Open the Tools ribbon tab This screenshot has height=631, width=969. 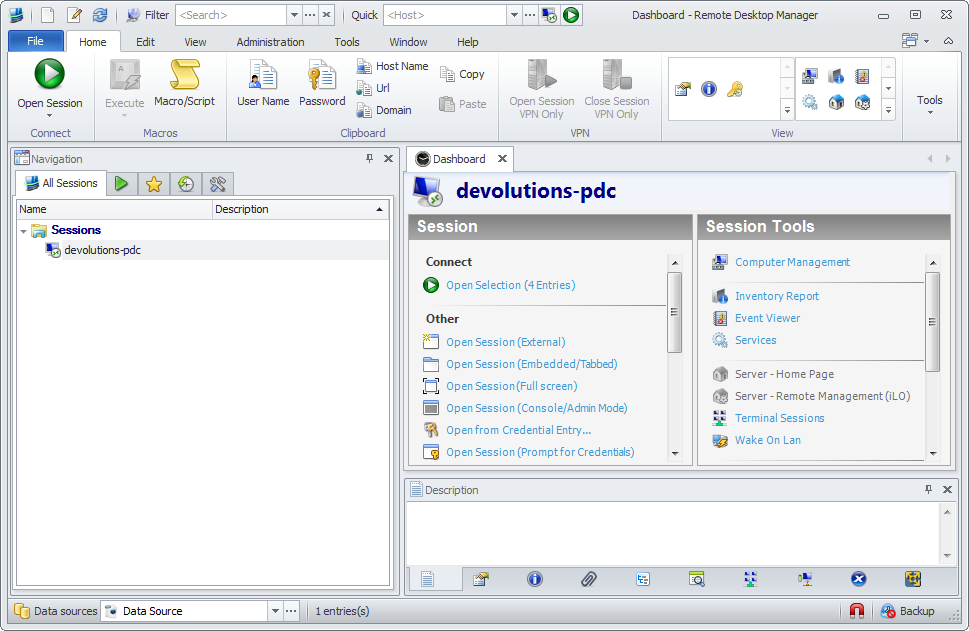coord(347,42)
